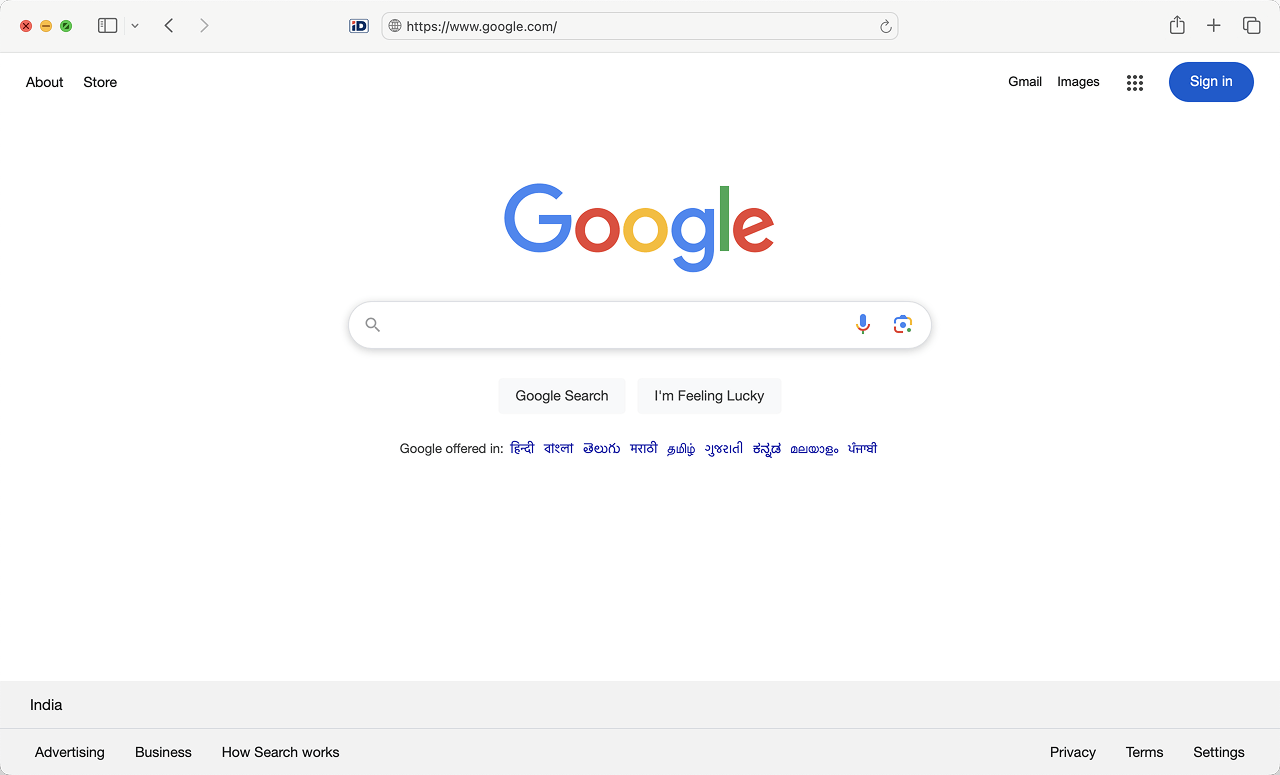Open the Google apps grid
The image size is (1280, 775).
click(x=1134, y=83)
